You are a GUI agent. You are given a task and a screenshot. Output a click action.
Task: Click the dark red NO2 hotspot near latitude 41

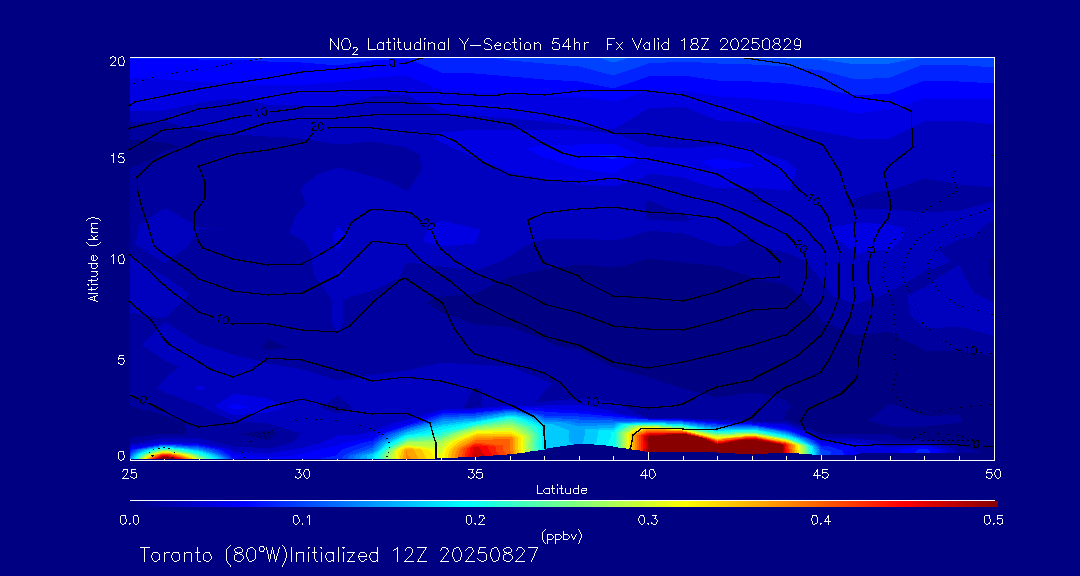click(x=670, y=441)
